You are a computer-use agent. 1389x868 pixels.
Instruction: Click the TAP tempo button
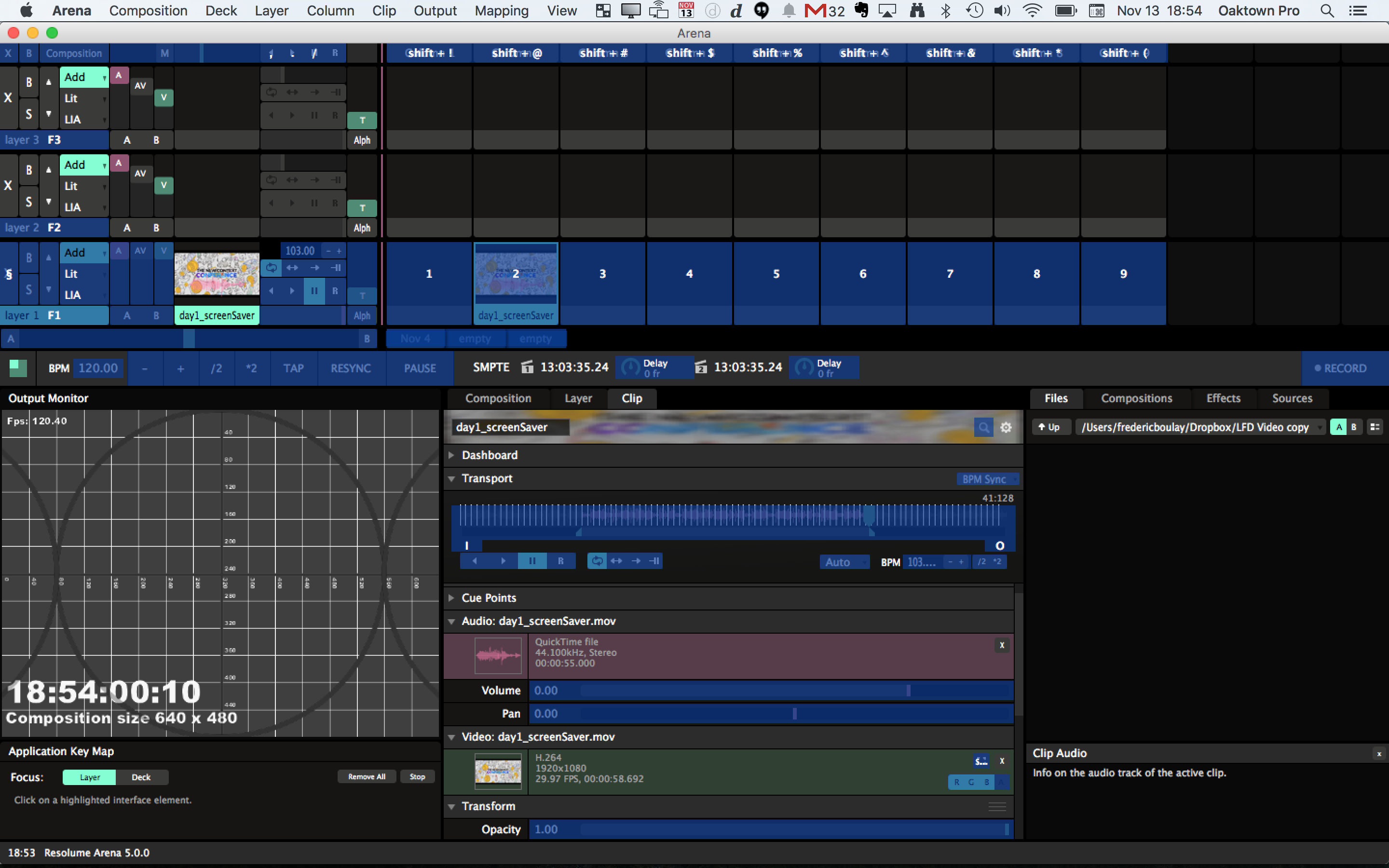(293, 368)
